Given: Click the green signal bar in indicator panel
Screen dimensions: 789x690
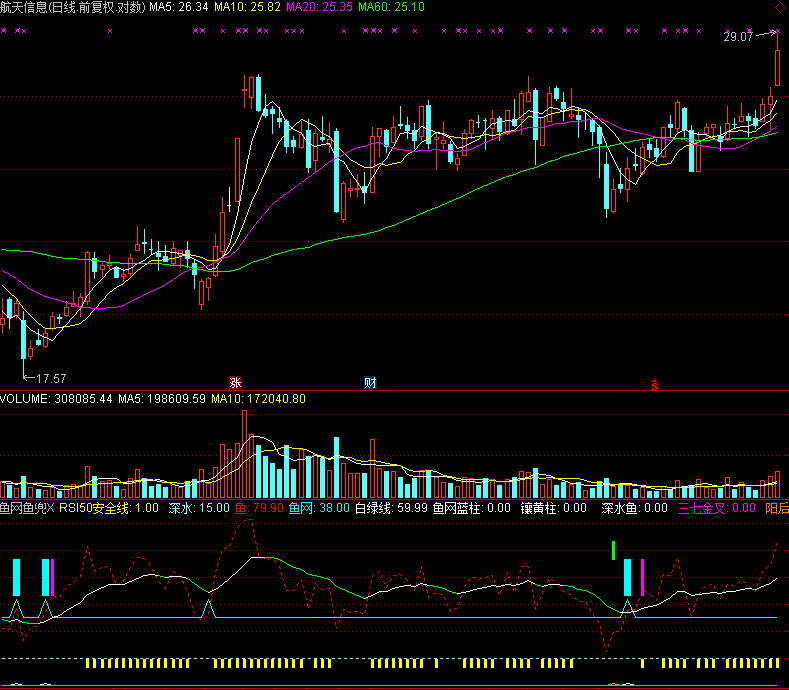Looking at the screenshot, I should click(x=613, y=549).
